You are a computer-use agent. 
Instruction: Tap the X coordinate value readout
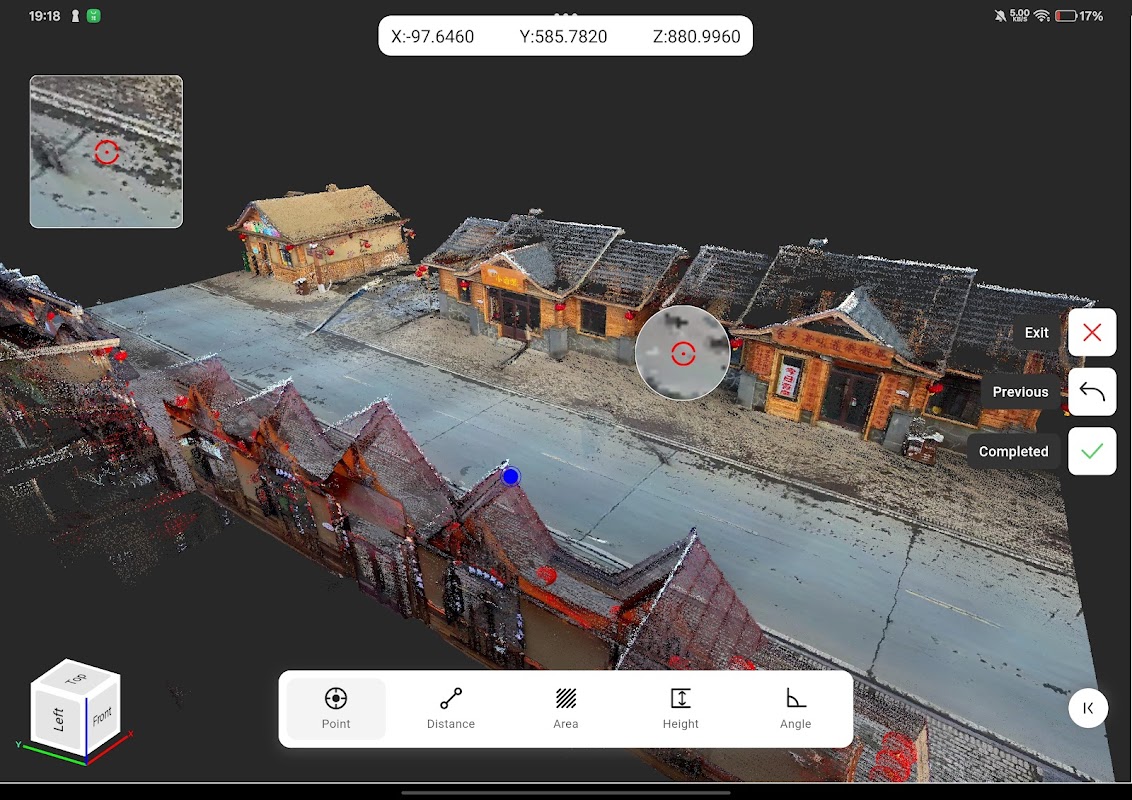433,37
